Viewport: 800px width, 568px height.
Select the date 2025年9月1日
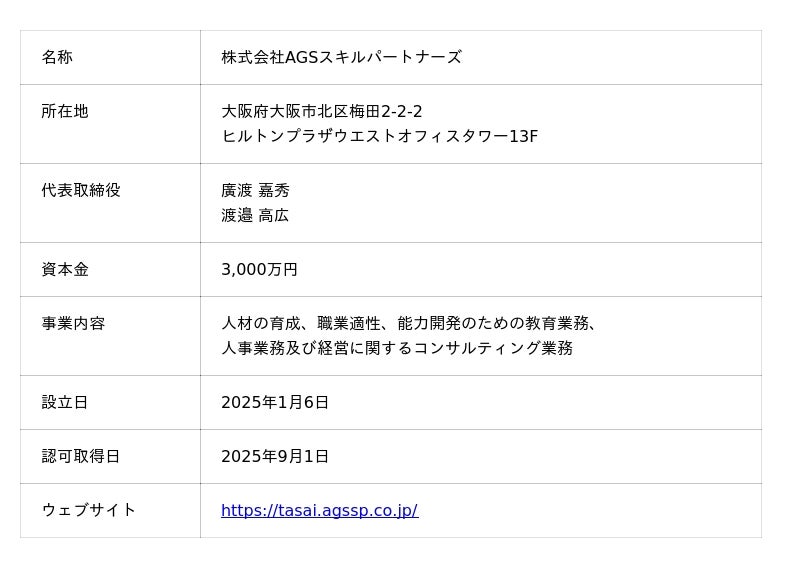(275, 456)
